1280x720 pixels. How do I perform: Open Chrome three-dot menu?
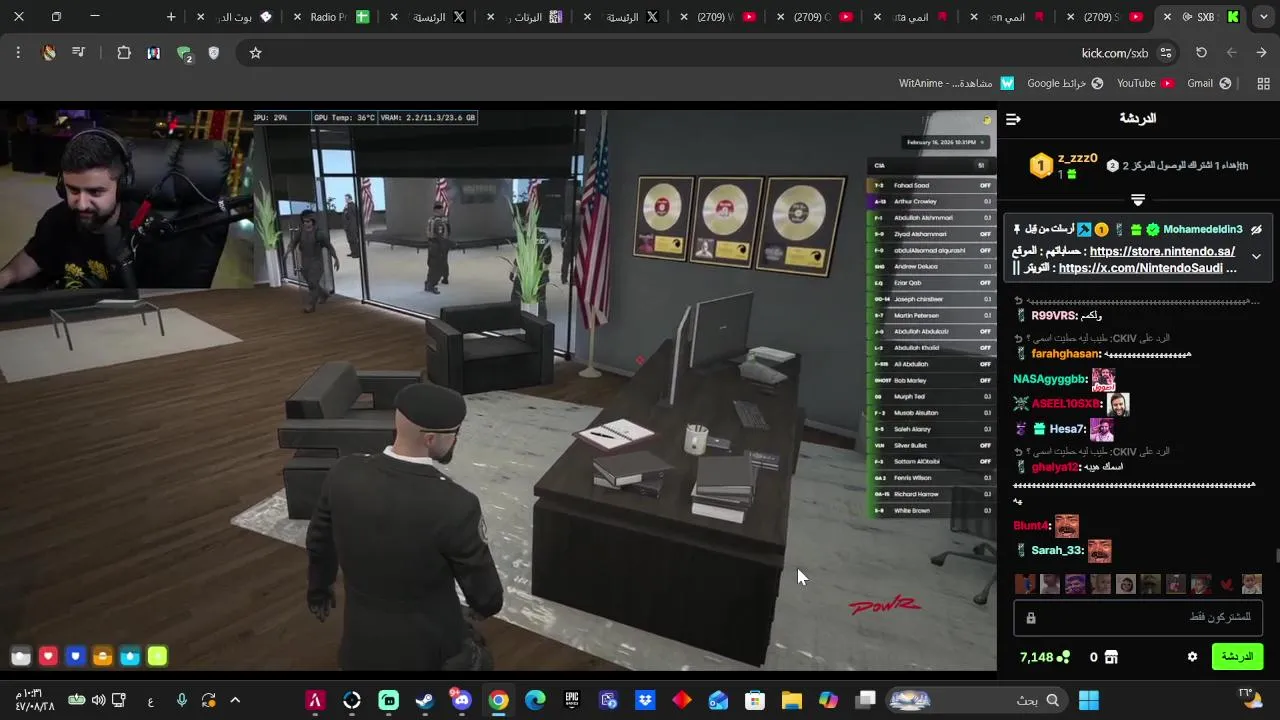coord(18,53)
